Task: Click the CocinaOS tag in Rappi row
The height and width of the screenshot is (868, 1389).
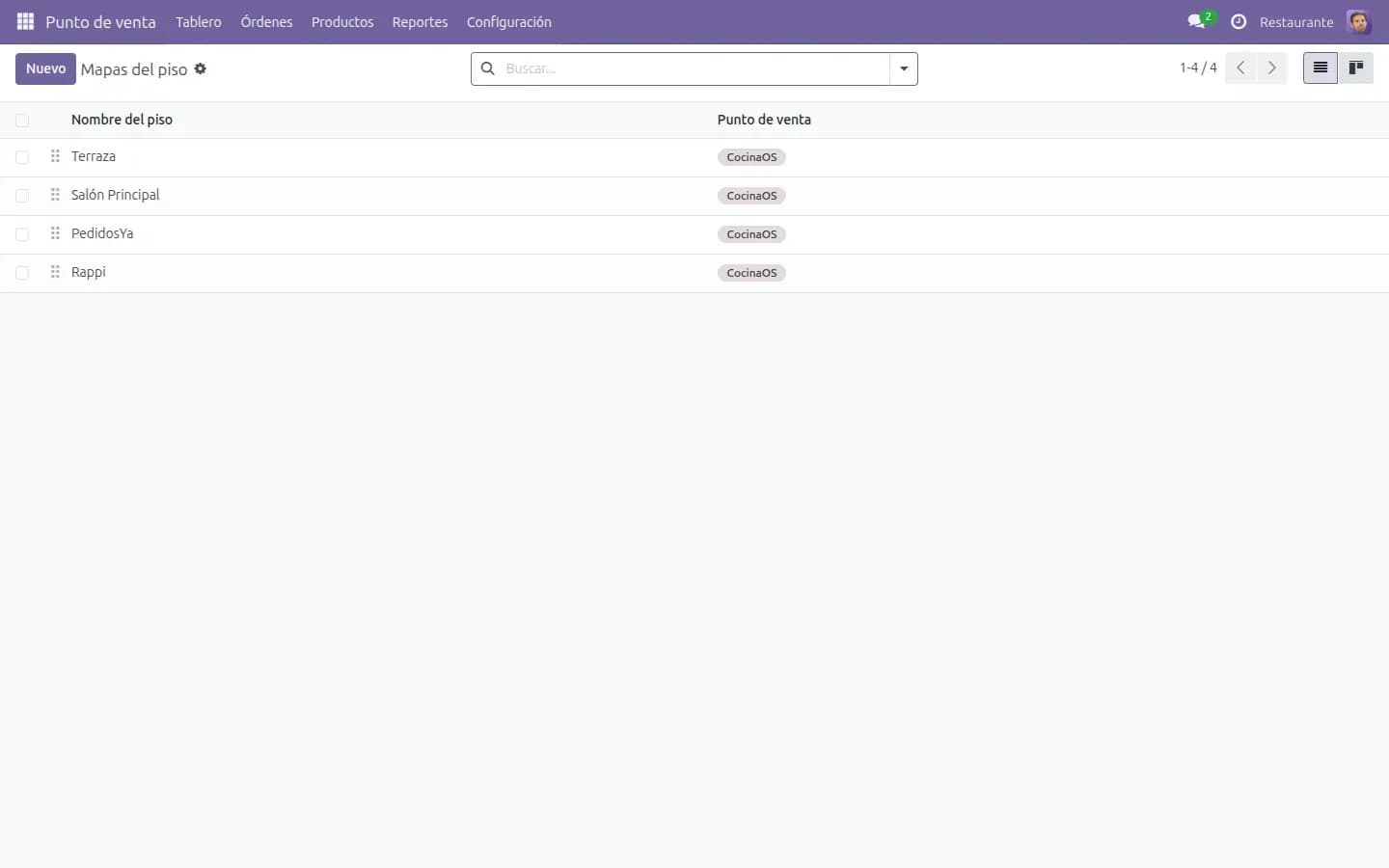Action: (x=751, y=273)
